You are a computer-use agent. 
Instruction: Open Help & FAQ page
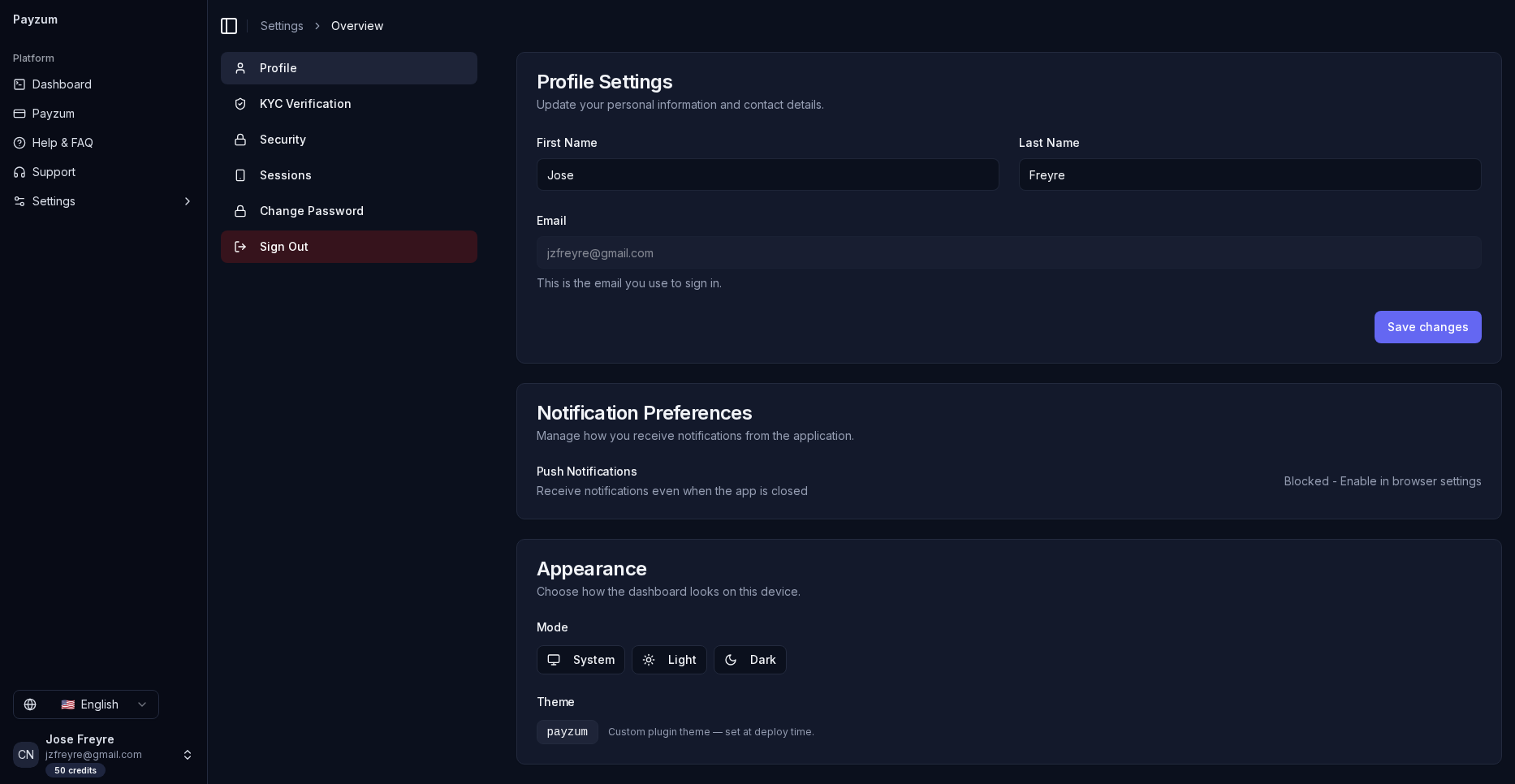(103, 143)
